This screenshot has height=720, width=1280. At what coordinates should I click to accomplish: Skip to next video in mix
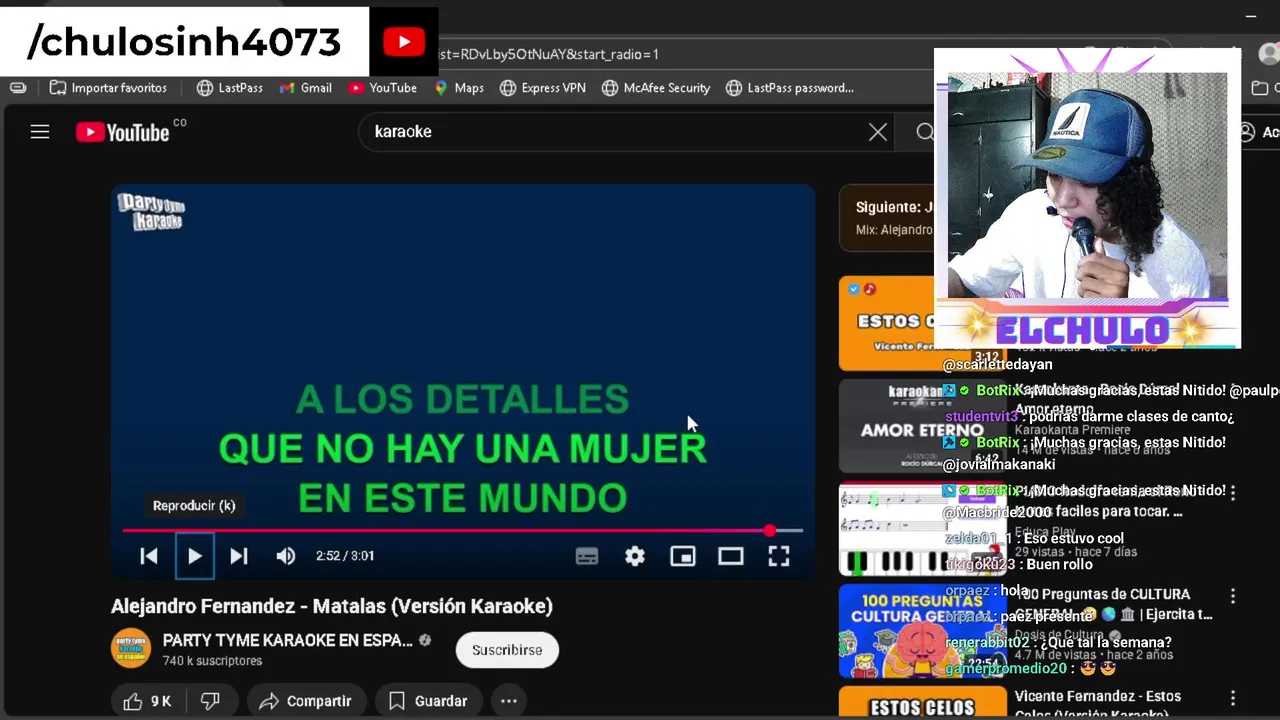[x=238, y=556]
